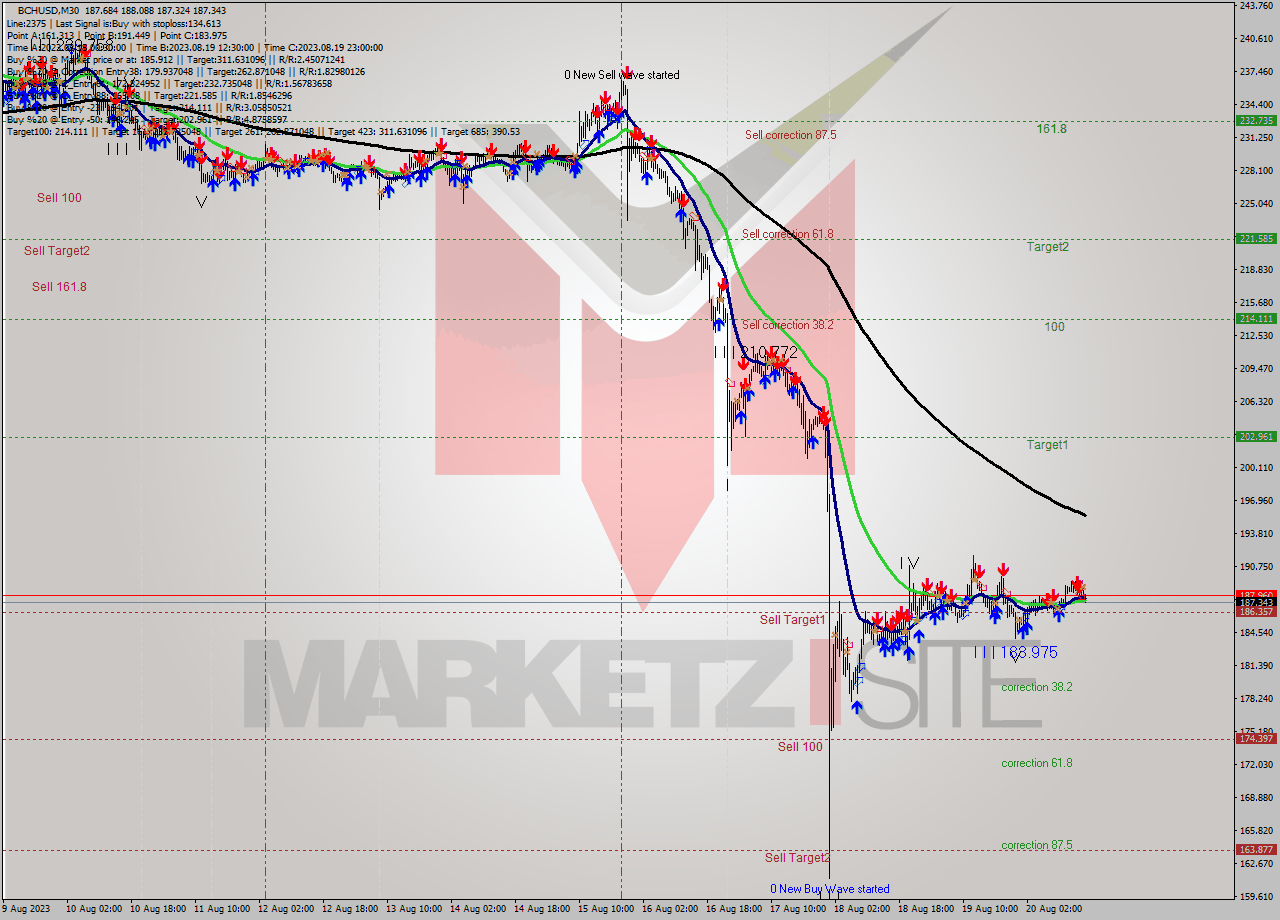Click the 'Sell Target1' label
Screen dimensions: 1280x920
[793, 620]
